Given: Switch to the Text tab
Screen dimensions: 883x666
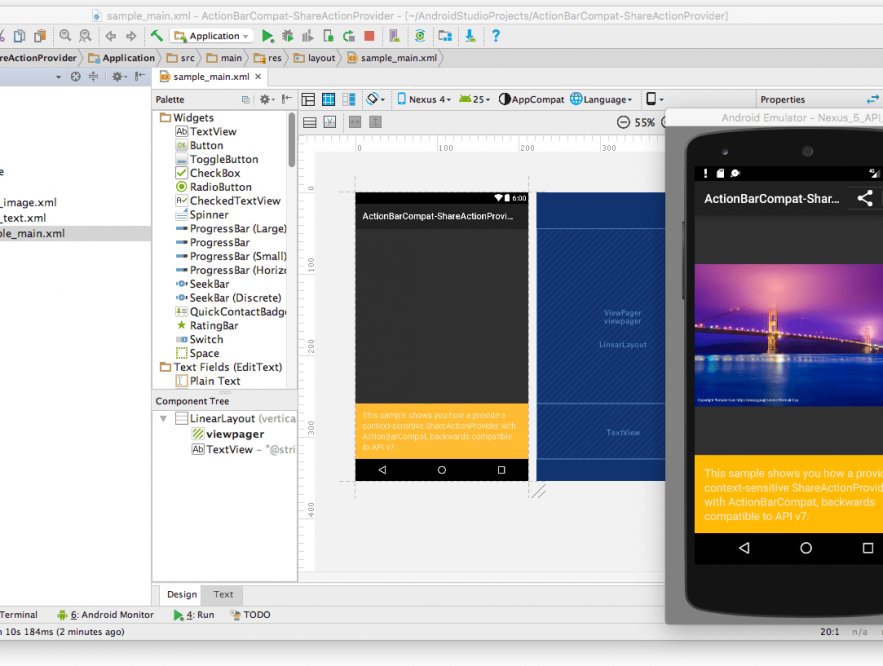Looking at the screenshot, I should (x=223, y=595).
